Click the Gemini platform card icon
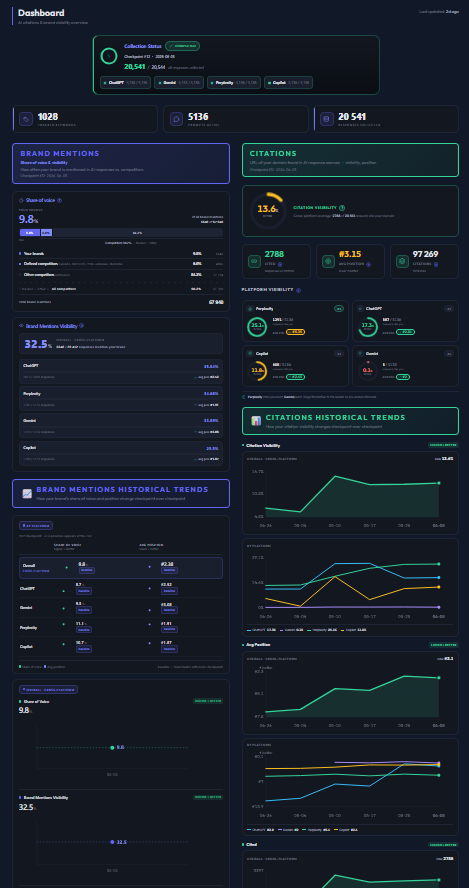The width and height of the screenshot is (469, 888). (x=361, y=353)
